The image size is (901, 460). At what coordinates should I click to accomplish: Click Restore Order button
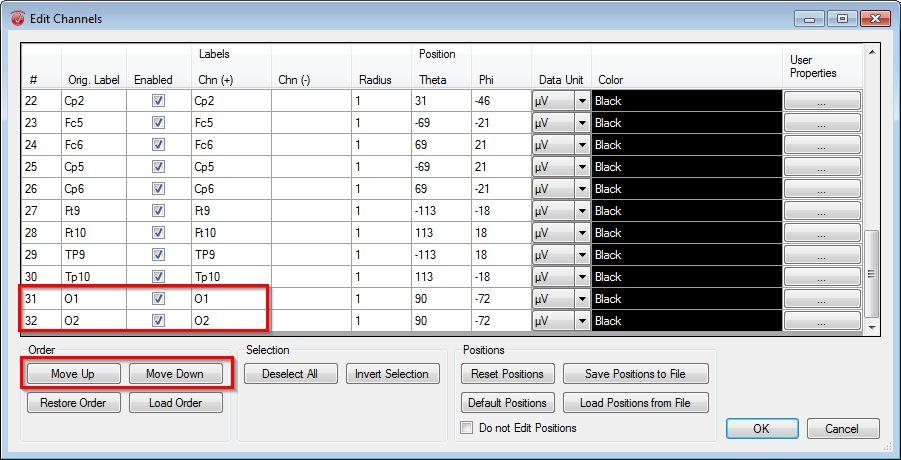[x=74, y=403]
